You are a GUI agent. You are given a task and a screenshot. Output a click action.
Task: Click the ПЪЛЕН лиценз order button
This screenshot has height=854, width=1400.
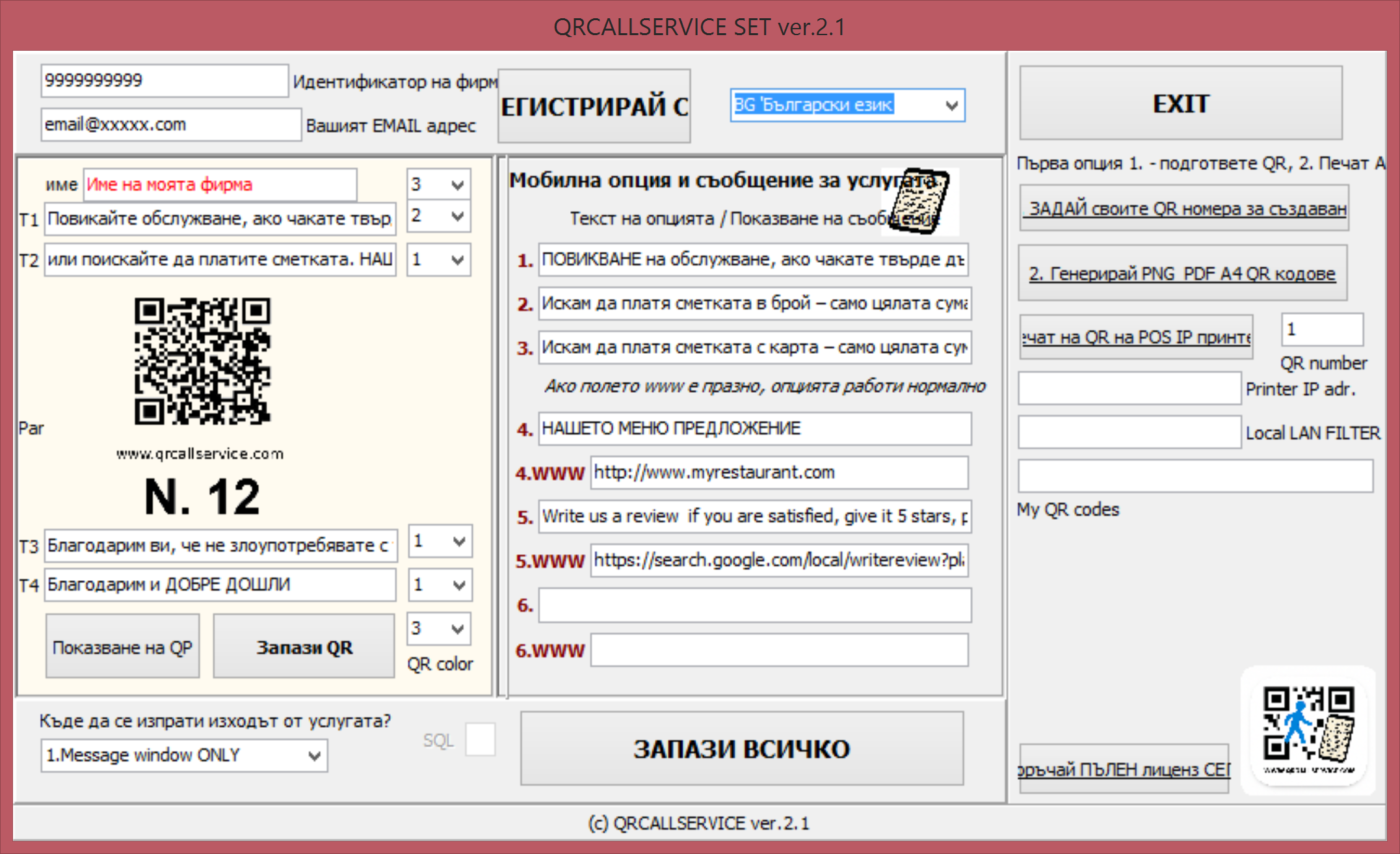(1123, 768)
